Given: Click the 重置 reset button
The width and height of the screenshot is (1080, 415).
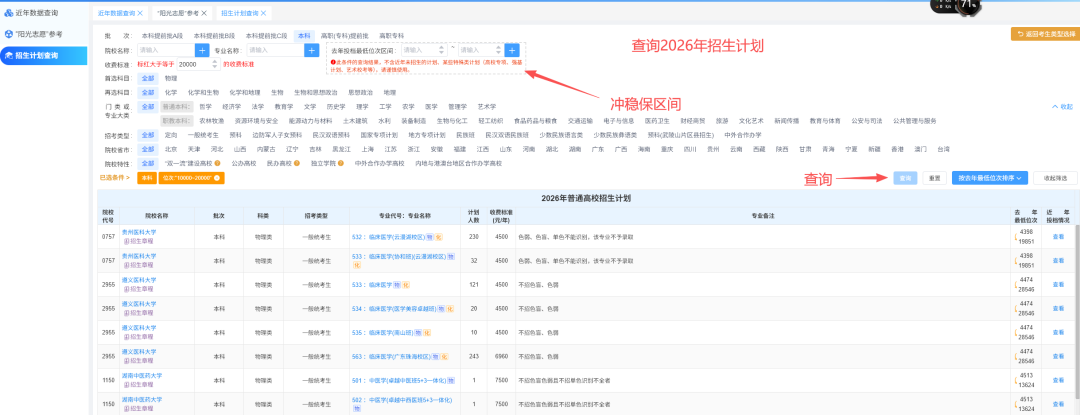Looking at the screenshot, I should (x=935, y=178).
